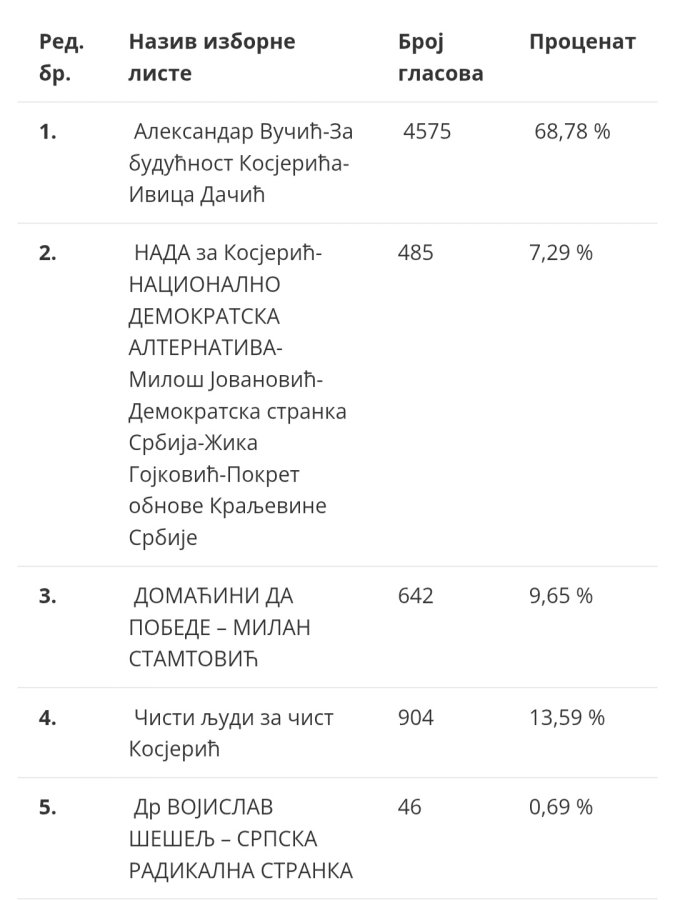
Task: Select the ДОМАЋИНИ ДА ПОБЕДЕ list name
Action: (219, 627)
